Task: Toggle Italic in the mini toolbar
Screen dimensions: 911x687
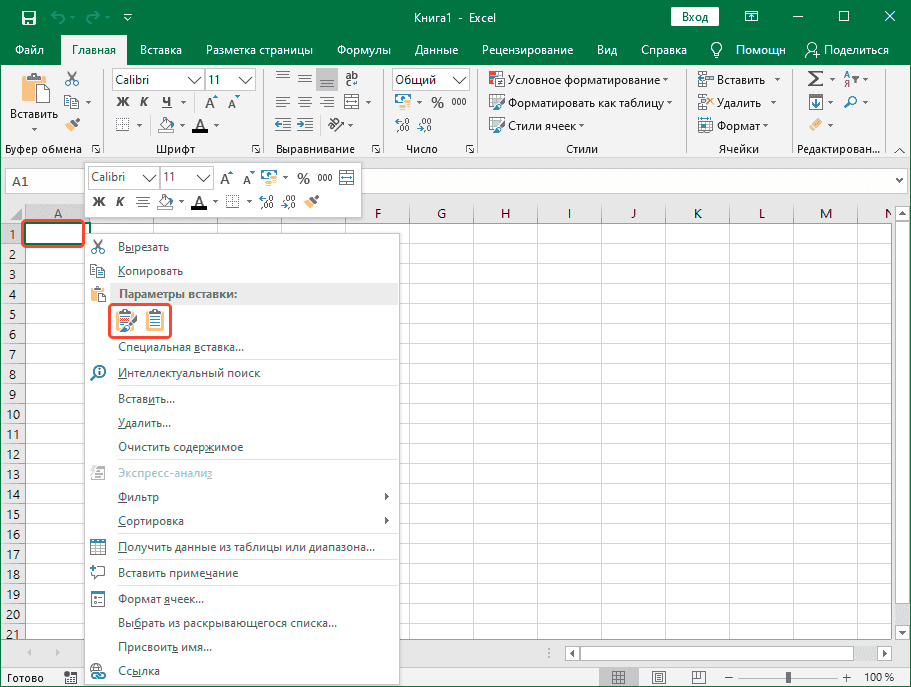Action: tap(120, 202)
